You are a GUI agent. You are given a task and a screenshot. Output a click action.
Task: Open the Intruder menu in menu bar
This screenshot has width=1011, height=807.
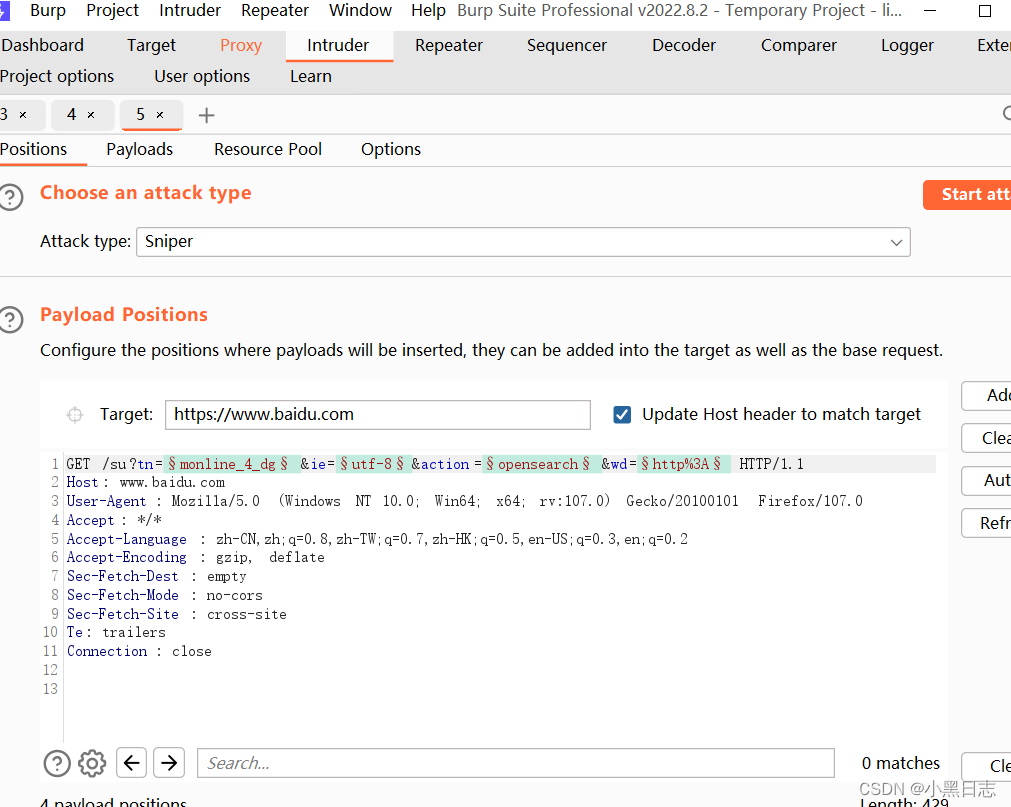click(190, 11)
